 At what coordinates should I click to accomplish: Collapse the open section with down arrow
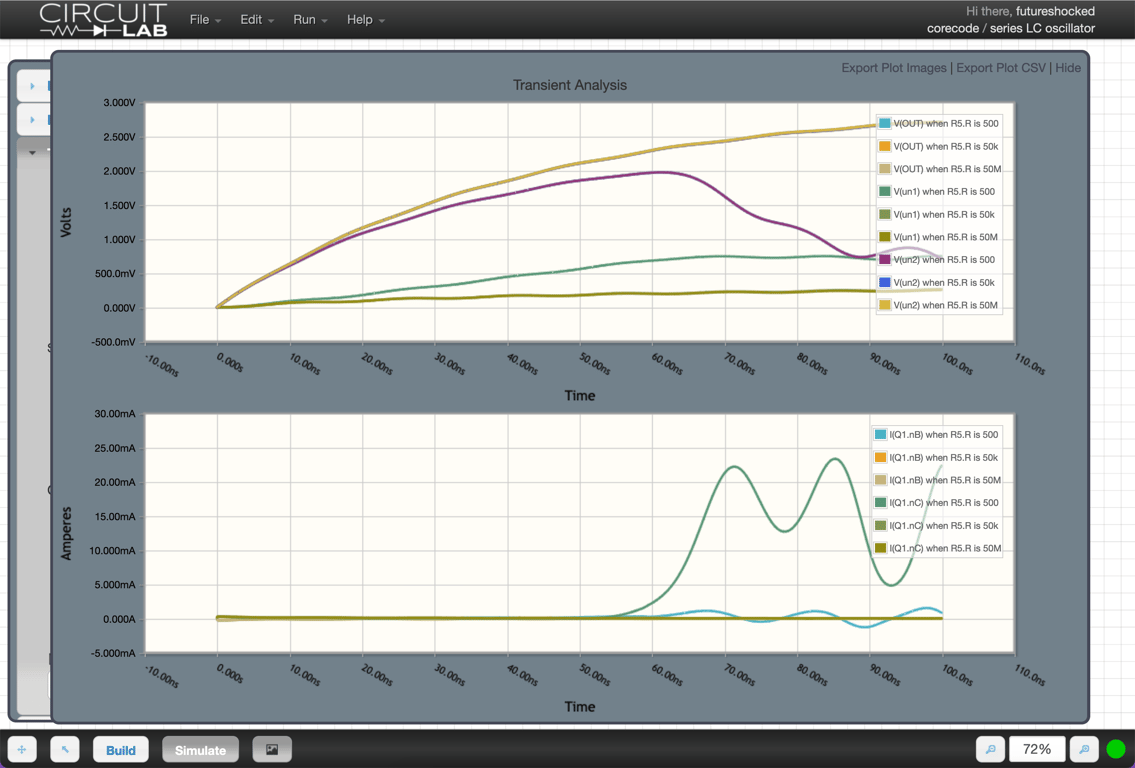32,153
